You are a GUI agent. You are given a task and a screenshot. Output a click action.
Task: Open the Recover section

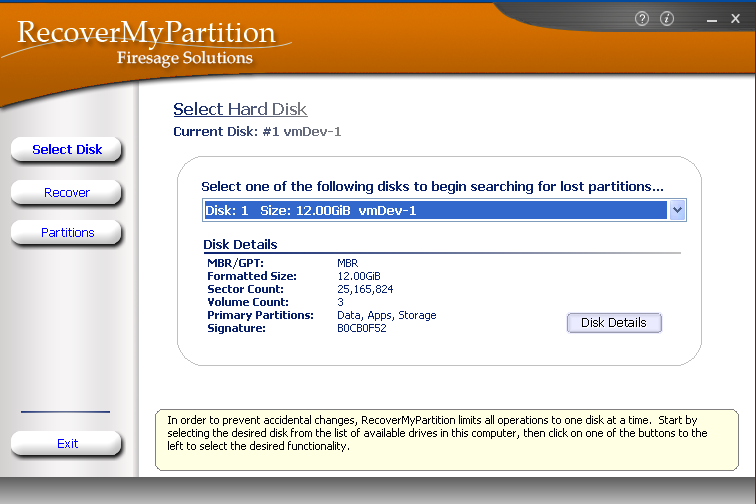[67, 192]
